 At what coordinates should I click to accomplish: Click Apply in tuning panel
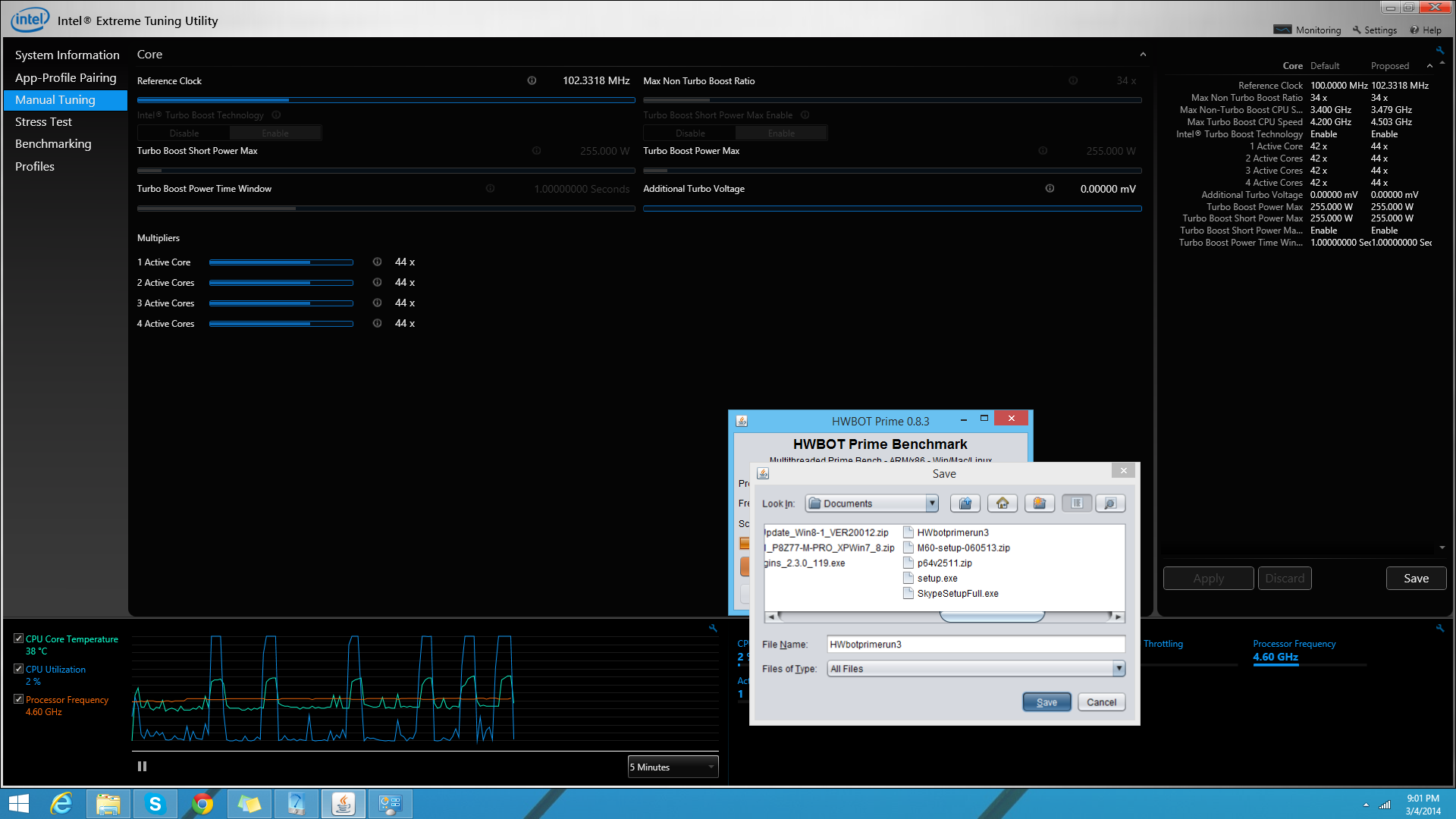[x=1208, y=579]
